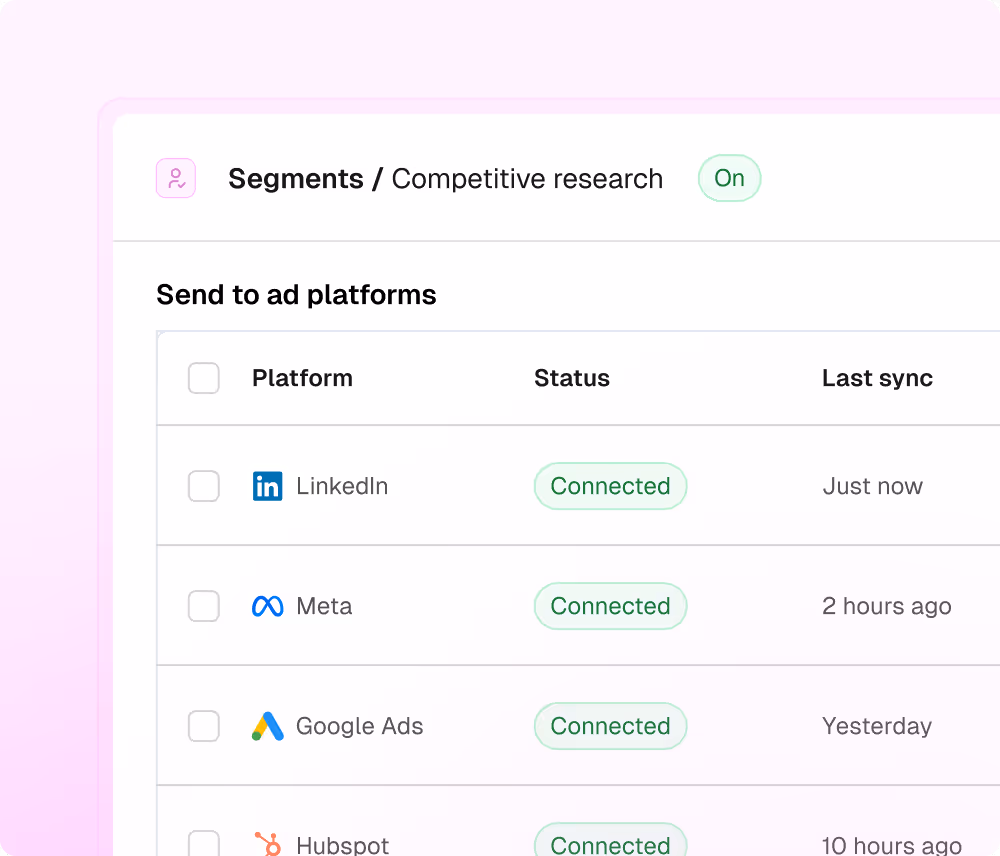
Task: Check the Google Ads row checkbox
Action: tap(204, 726)
